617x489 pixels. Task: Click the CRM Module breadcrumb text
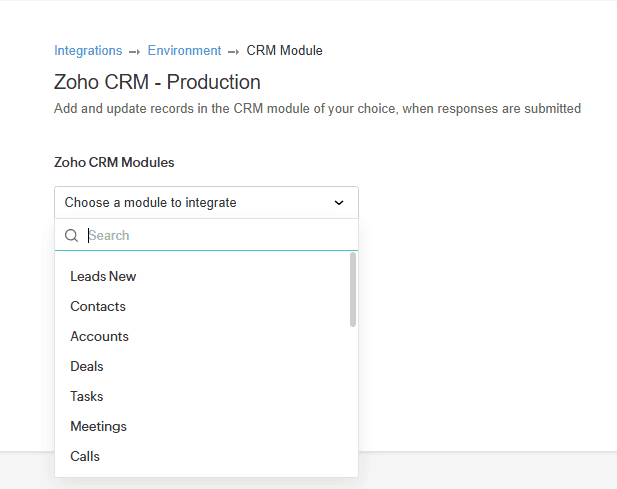click(x=284, y=50)
